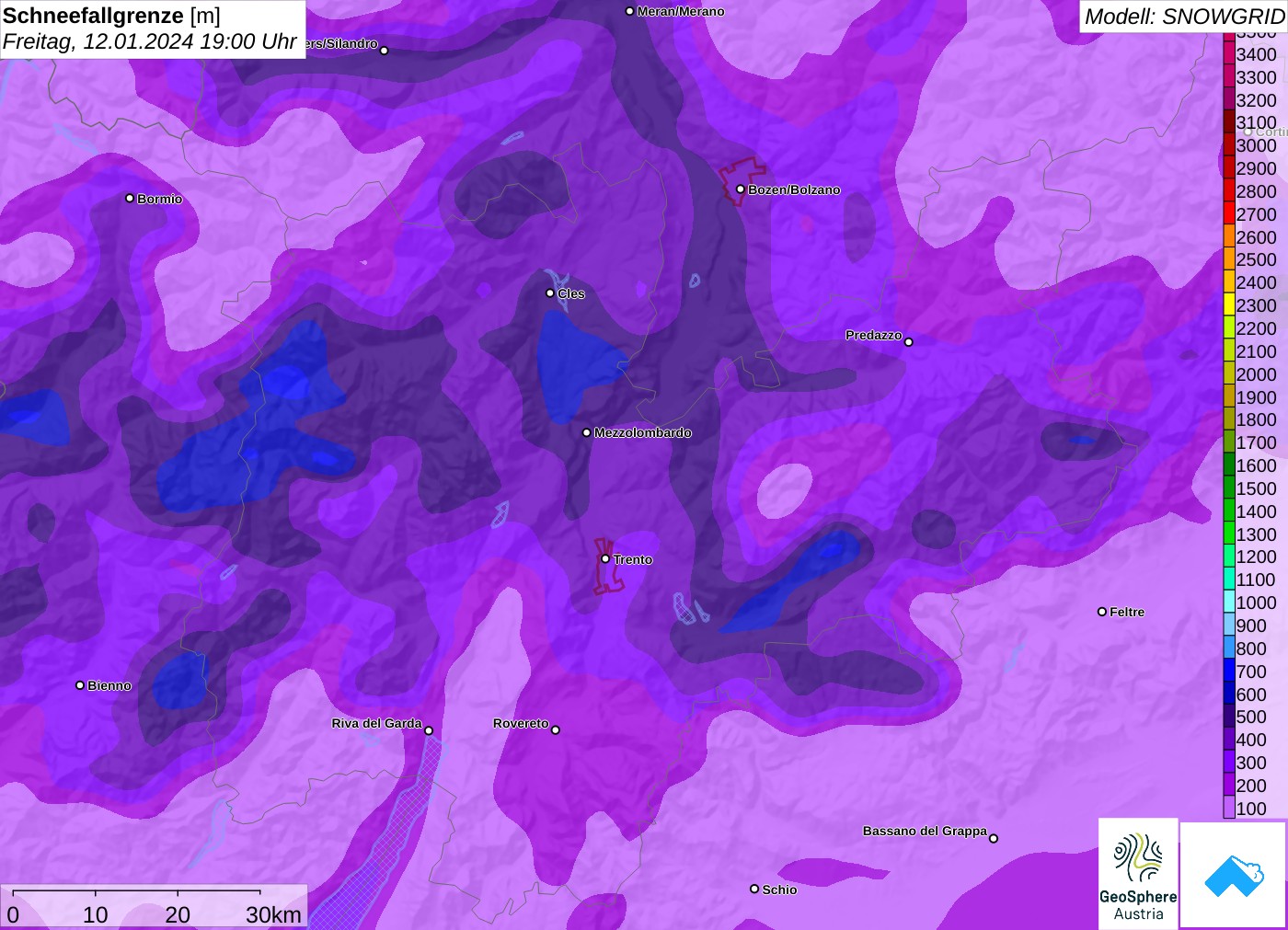Click the Schneefallgrenze [m] title

pyautogui.click(x=111, y=16)
